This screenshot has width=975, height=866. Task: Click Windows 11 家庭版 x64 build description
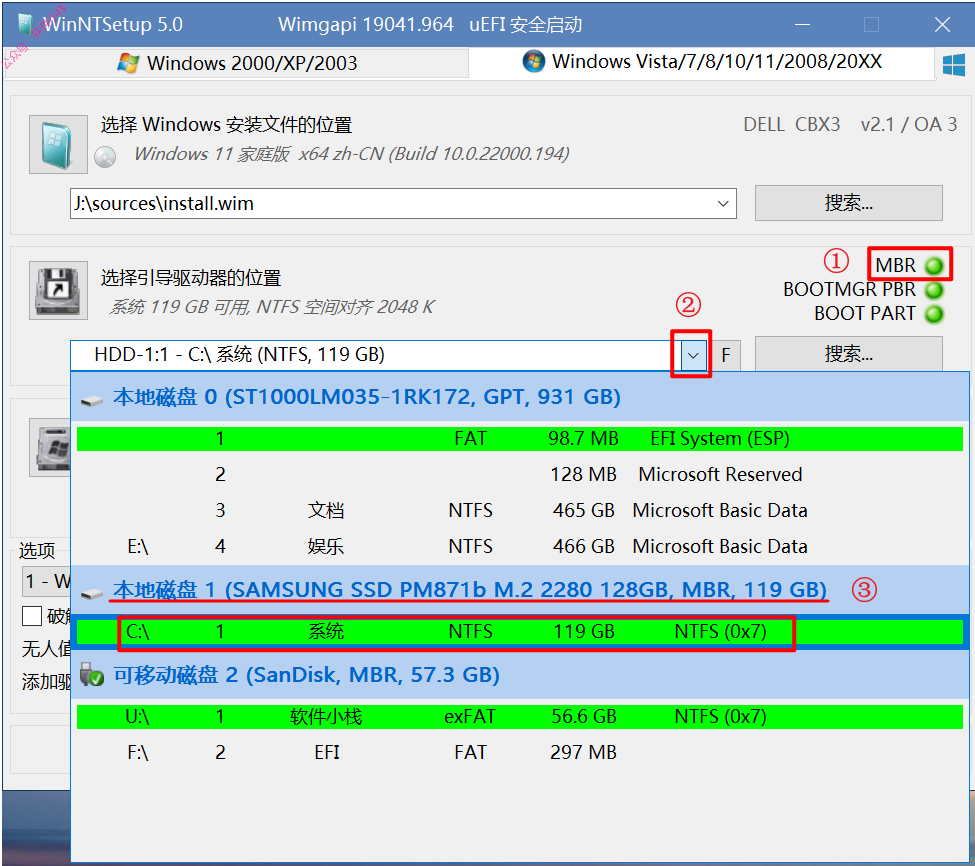point(351,154)
